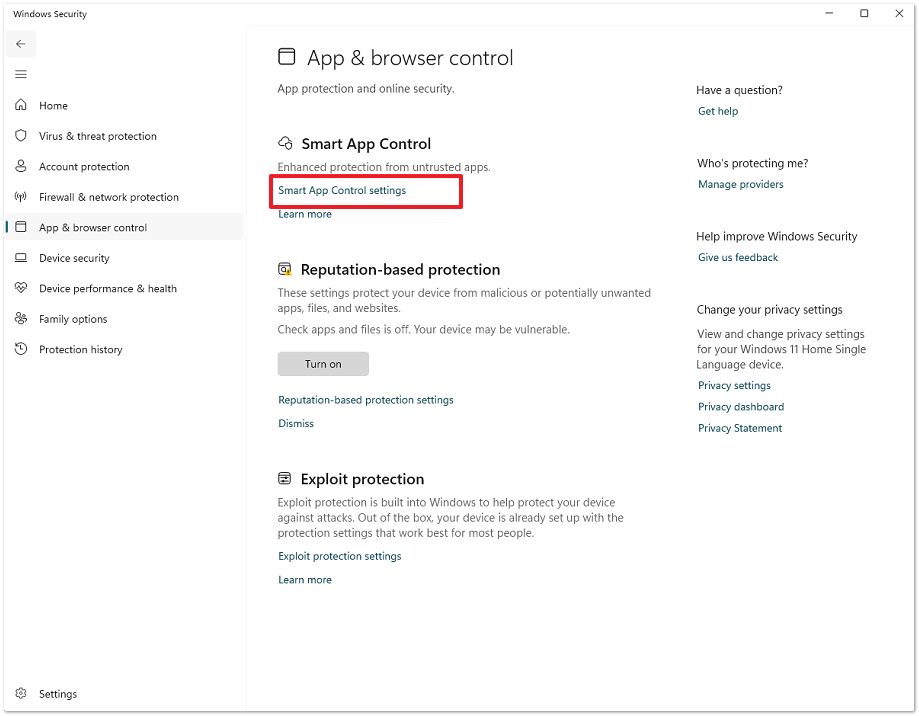Open Exploit protection settings link
The image size is (919, 716).
[x=340, y=556]
